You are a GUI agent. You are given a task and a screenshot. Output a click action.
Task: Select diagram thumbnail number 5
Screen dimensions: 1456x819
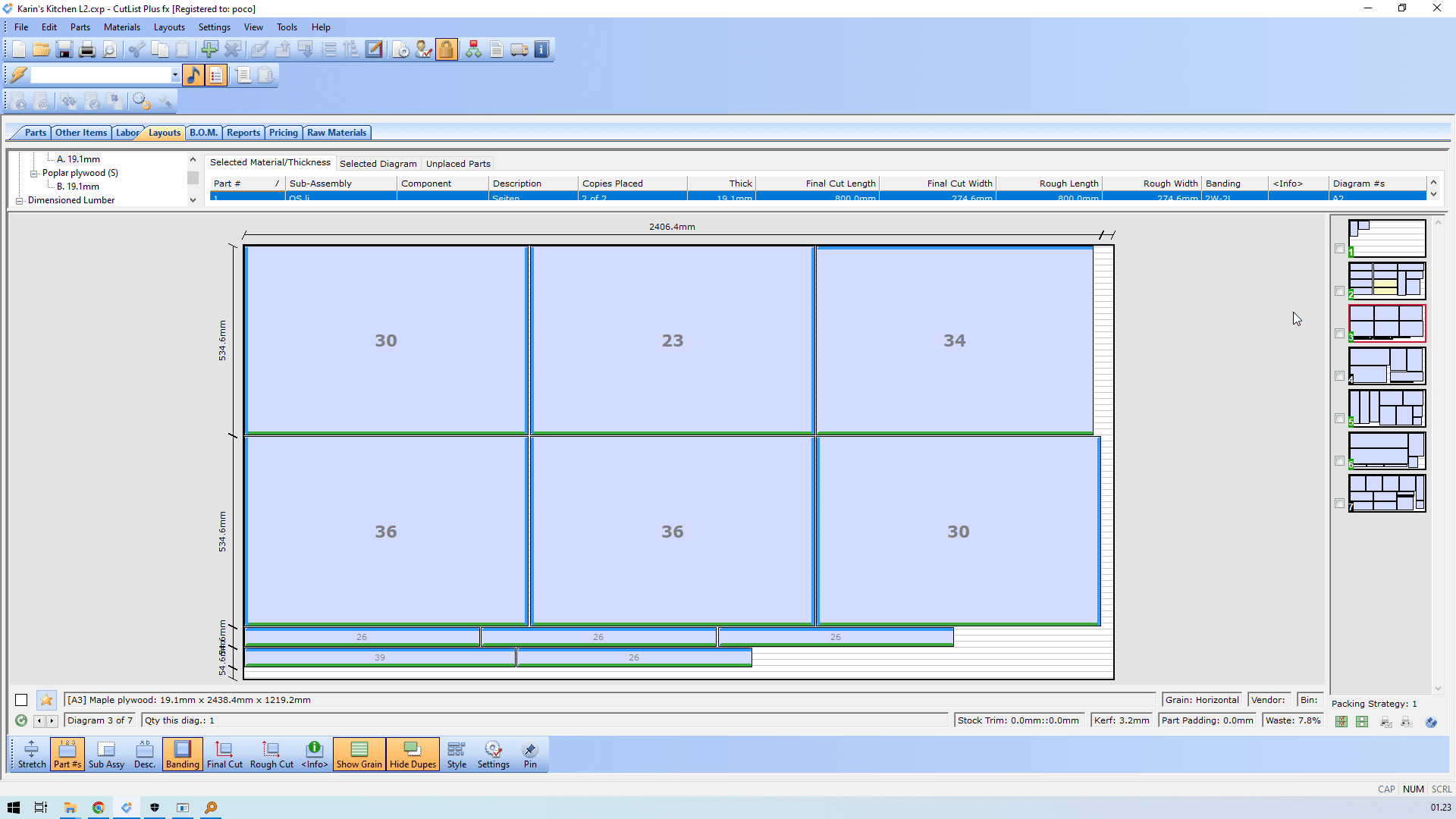[x=1387, y=409]
